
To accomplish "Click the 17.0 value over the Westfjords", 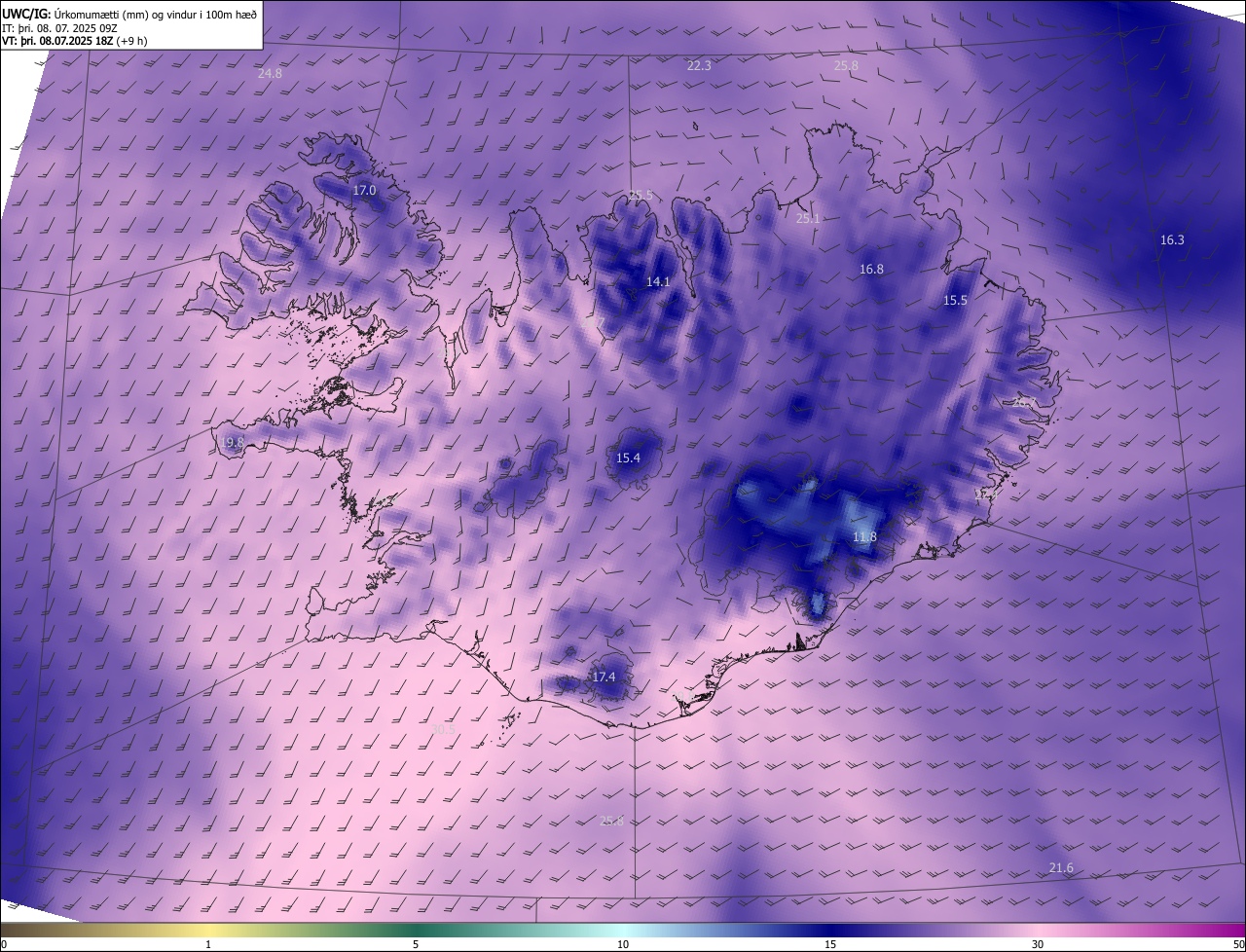I will [x=364, y=191].
